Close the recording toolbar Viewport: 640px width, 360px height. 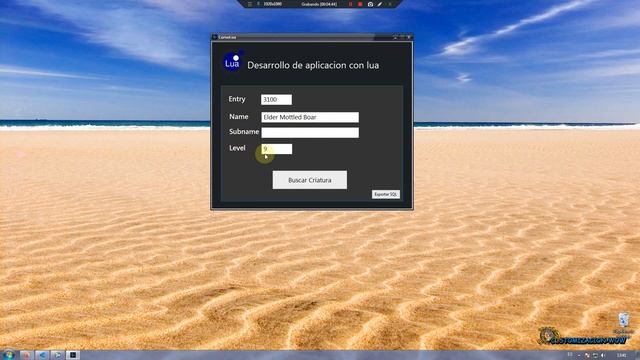tap(390, 4)
